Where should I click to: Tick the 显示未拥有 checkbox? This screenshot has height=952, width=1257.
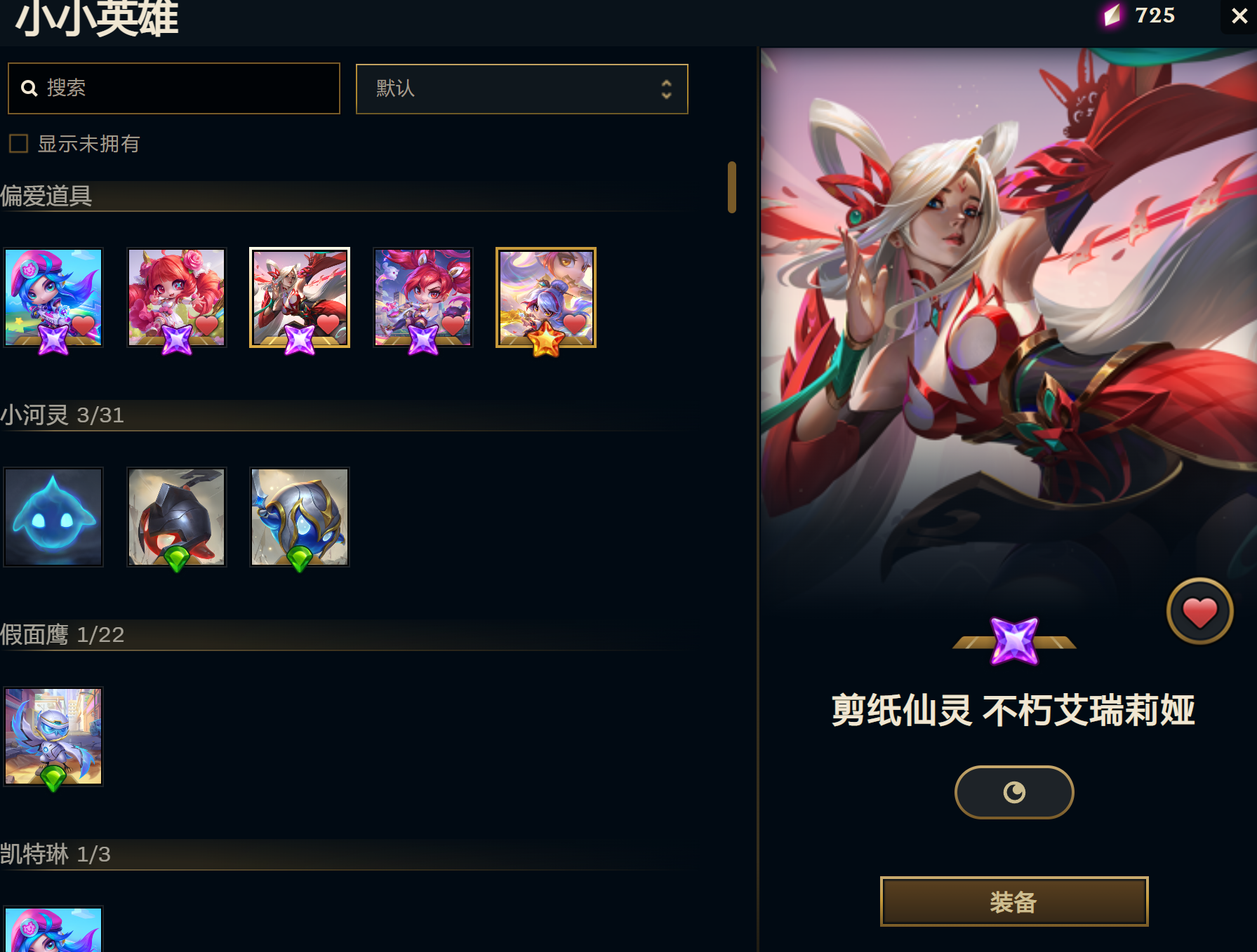18,144
